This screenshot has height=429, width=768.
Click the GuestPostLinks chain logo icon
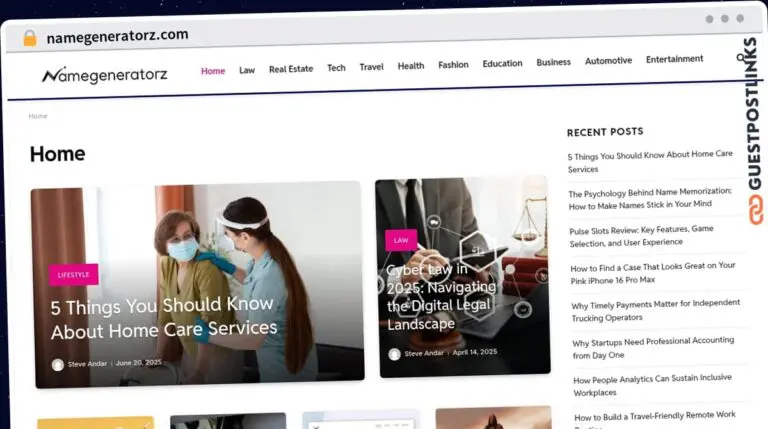tap(754, 210)
